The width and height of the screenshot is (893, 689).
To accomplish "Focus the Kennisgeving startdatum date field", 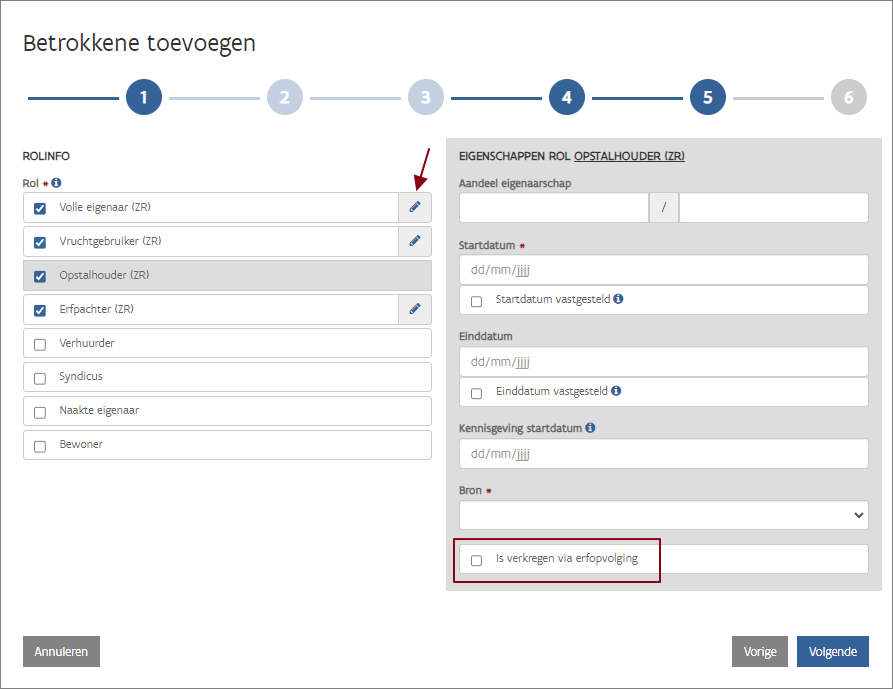I will coord(663,454).
